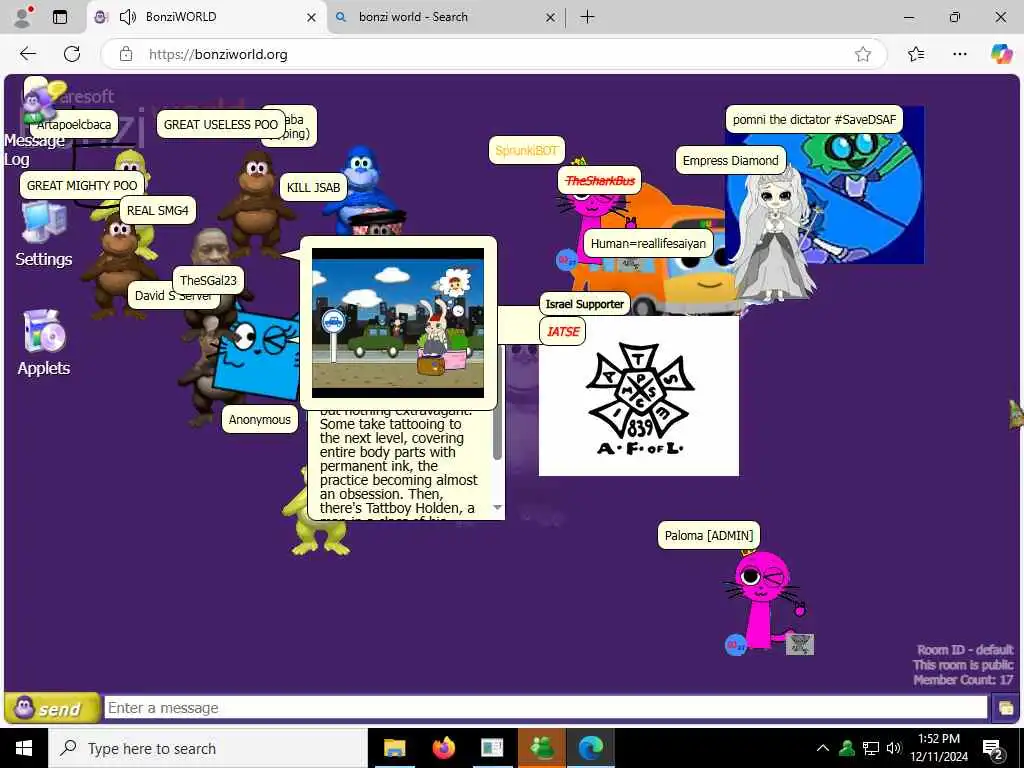Close the bonzi world Search tab

pos(551,17)
